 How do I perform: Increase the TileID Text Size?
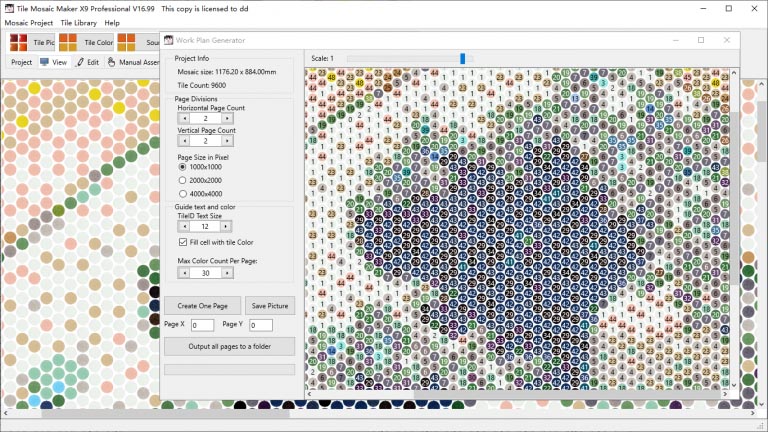[x=225, y=226]
